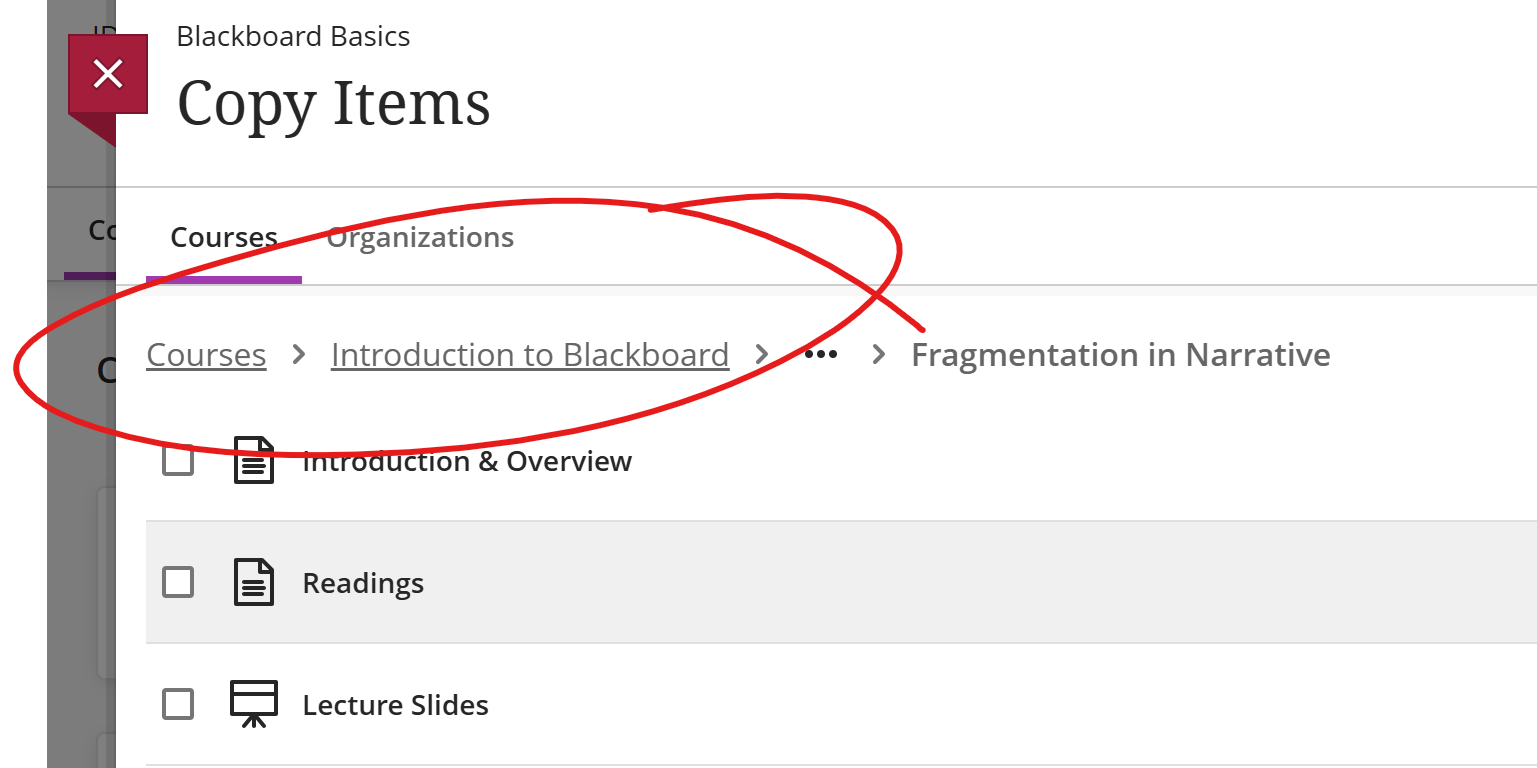This screenshot has width=1537, height=768.
Task: Select the Courses tab
Action: click(x=224, y=238)
